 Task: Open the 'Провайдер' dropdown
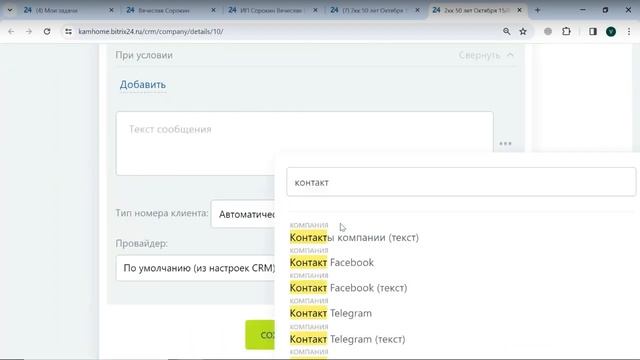click(196, 268)
